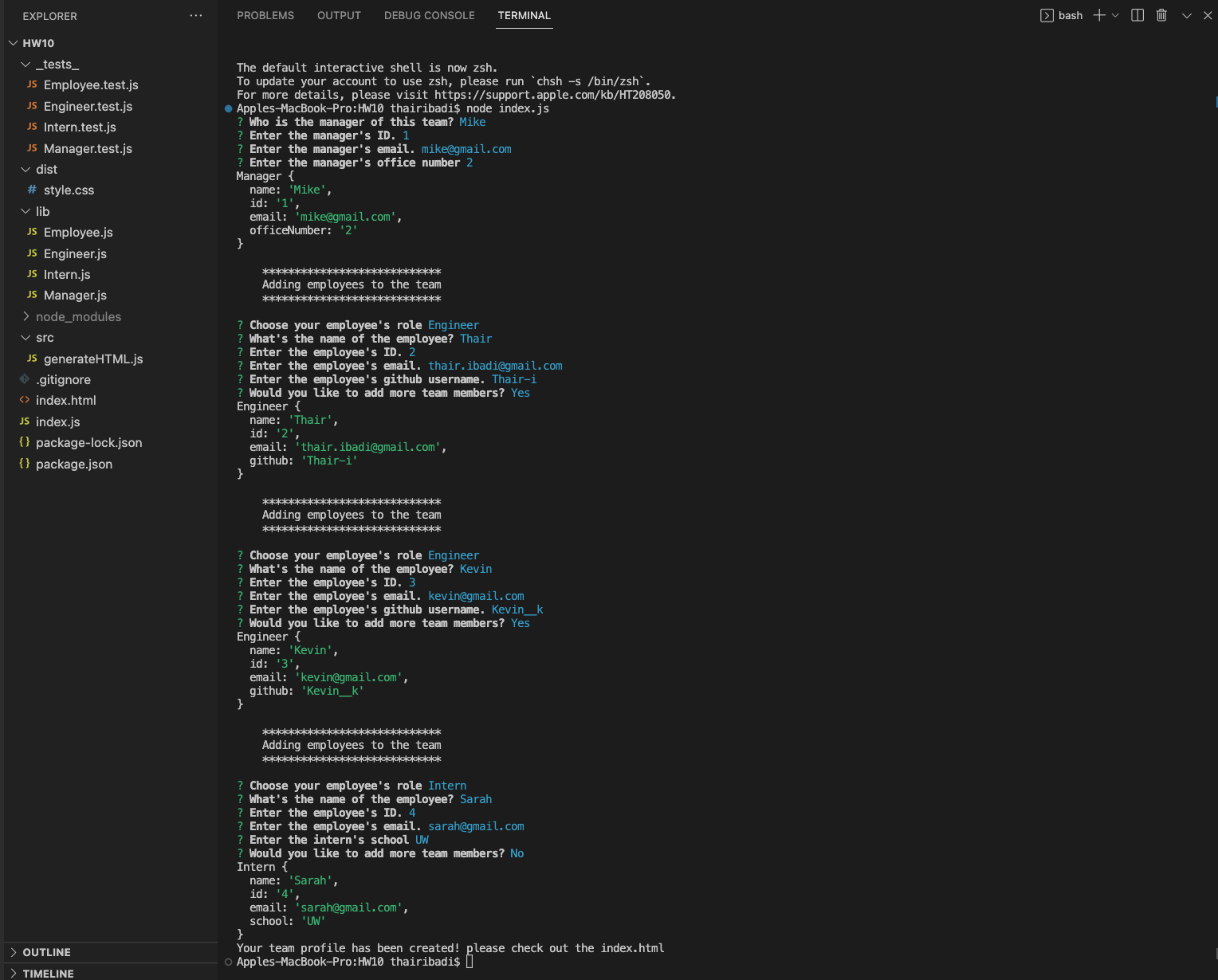This screenshot has width=1218, height=980.
Task: Expand the OUTLINE section
Action: (48, 952)
